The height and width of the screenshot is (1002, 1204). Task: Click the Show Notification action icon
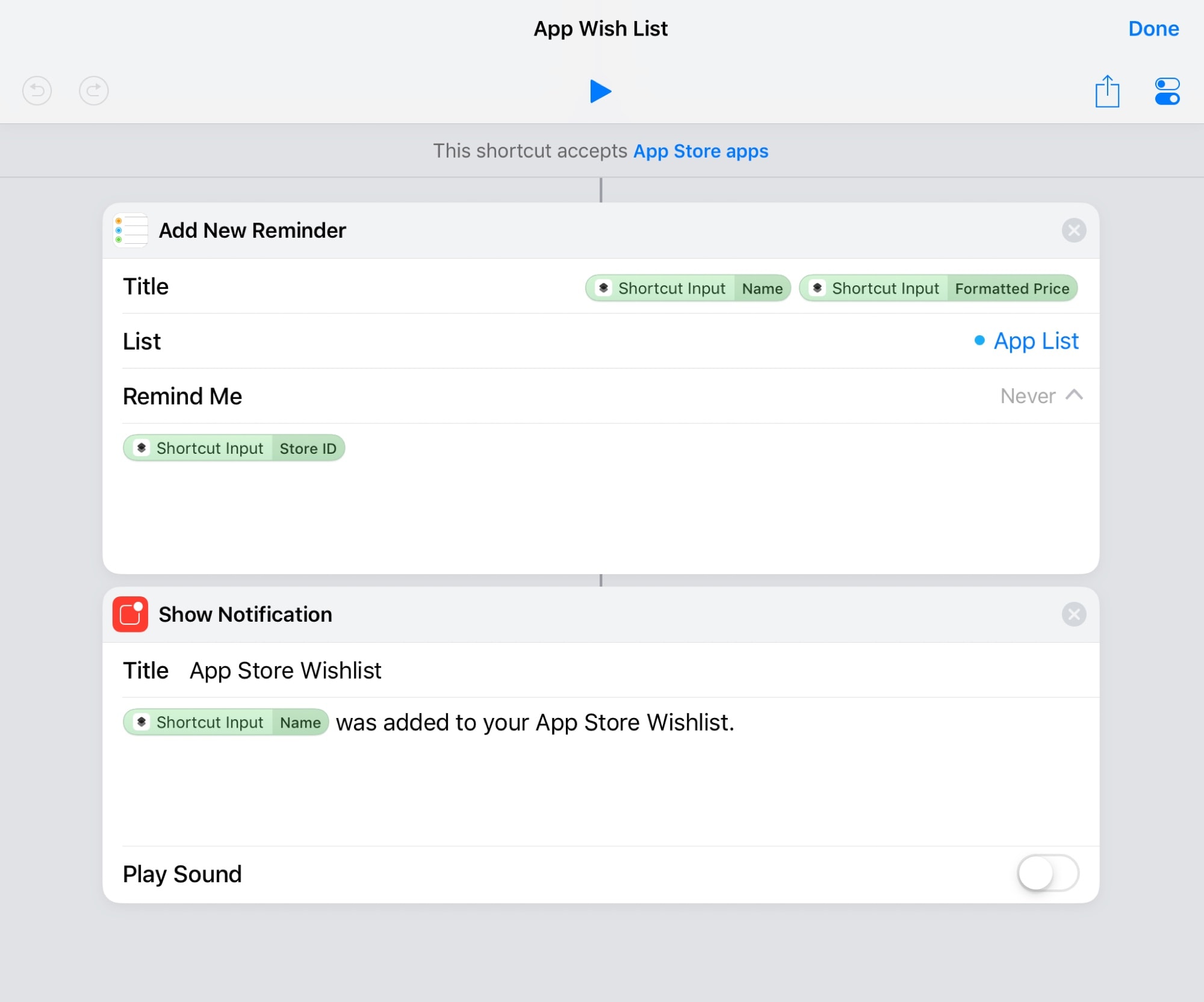point(129,614)
